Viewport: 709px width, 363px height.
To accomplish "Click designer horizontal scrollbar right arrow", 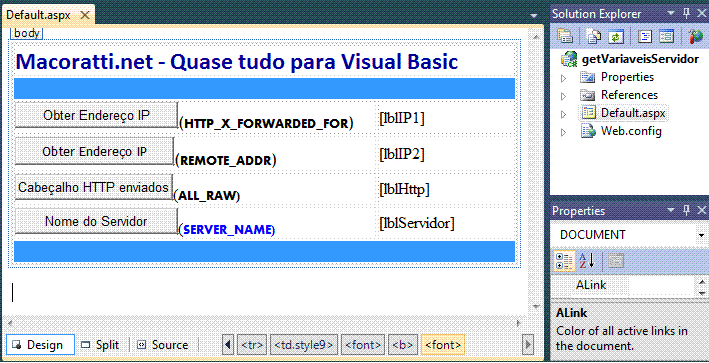I will 520,323.
